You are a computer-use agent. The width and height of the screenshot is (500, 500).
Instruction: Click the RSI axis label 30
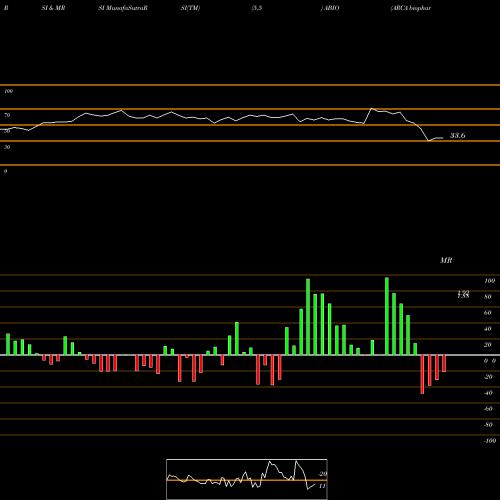click(7, 147)
